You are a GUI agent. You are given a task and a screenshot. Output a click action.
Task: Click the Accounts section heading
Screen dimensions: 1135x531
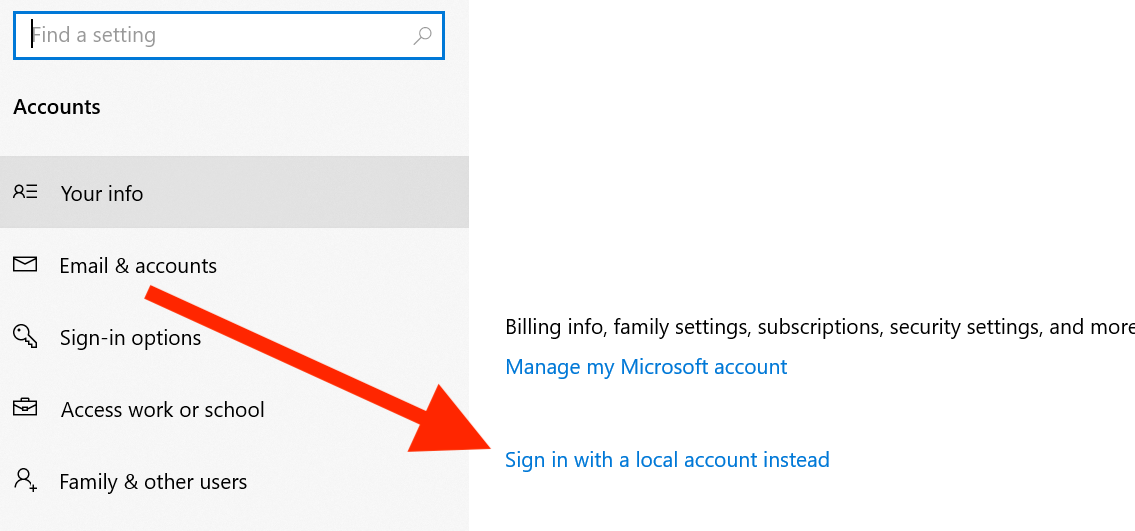click(57, 107)
